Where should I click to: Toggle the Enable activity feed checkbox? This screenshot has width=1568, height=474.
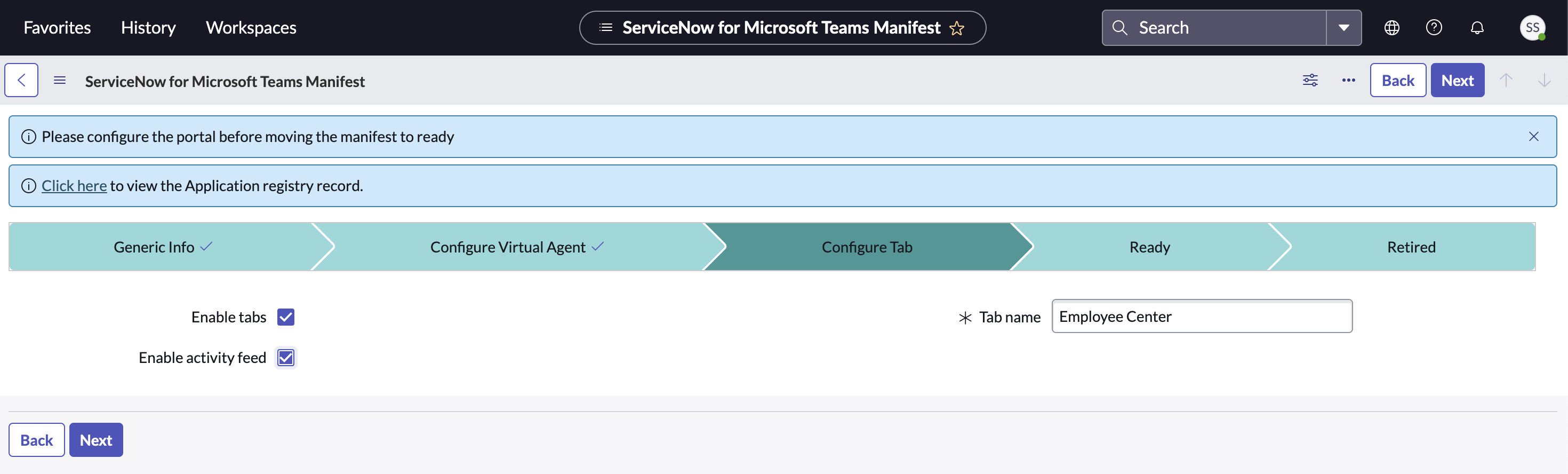[x=285, y=358]
